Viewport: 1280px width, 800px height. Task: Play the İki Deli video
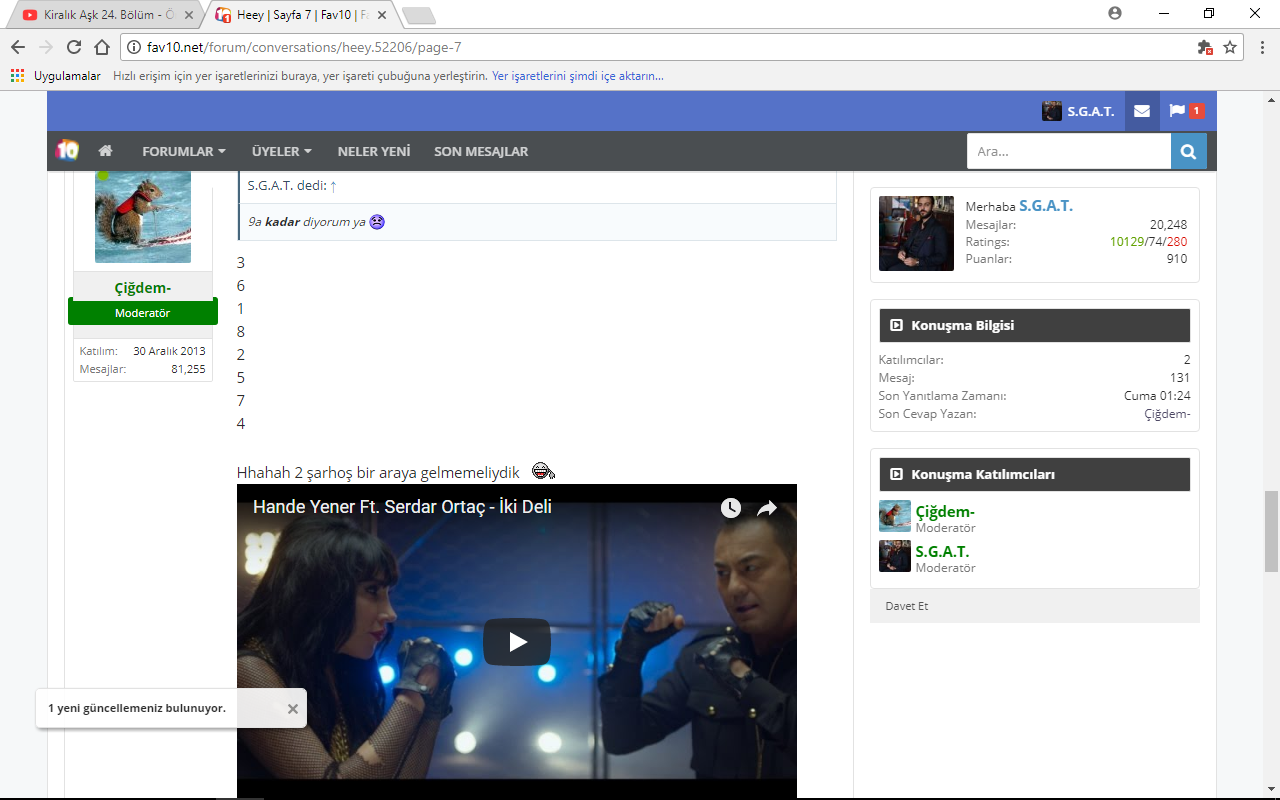tap(516, 642)
